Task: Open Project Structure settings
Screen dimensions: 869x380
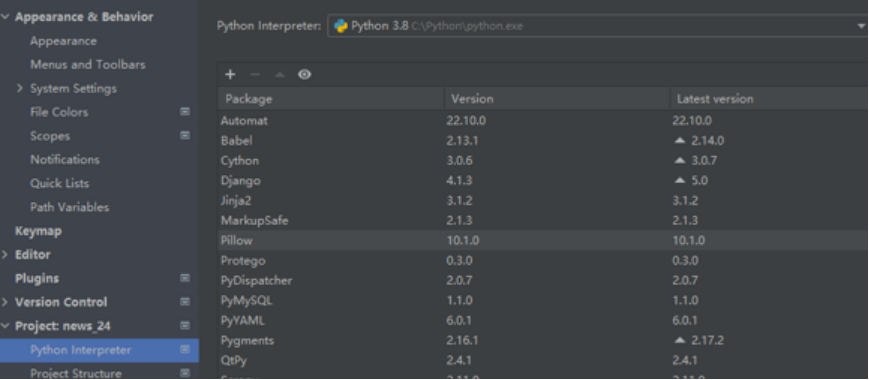Action: point(75,373)
